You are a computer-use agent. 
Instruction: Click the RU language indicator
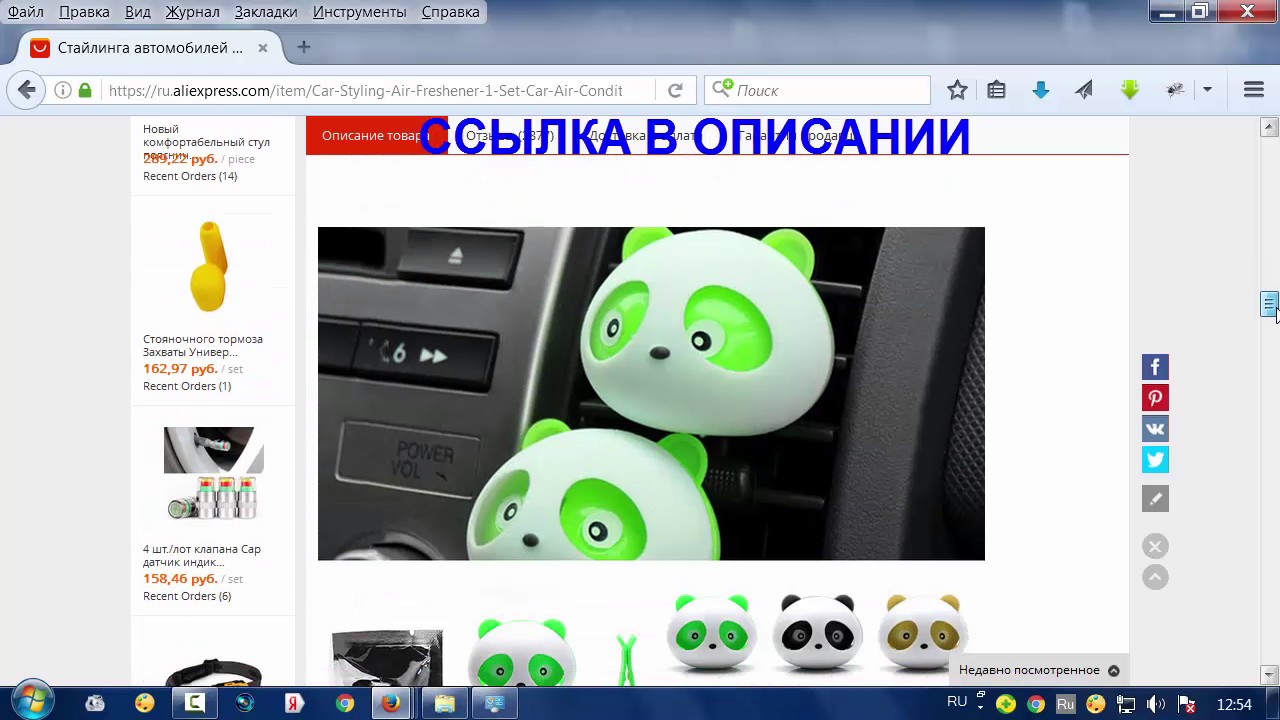pos(957,702)
